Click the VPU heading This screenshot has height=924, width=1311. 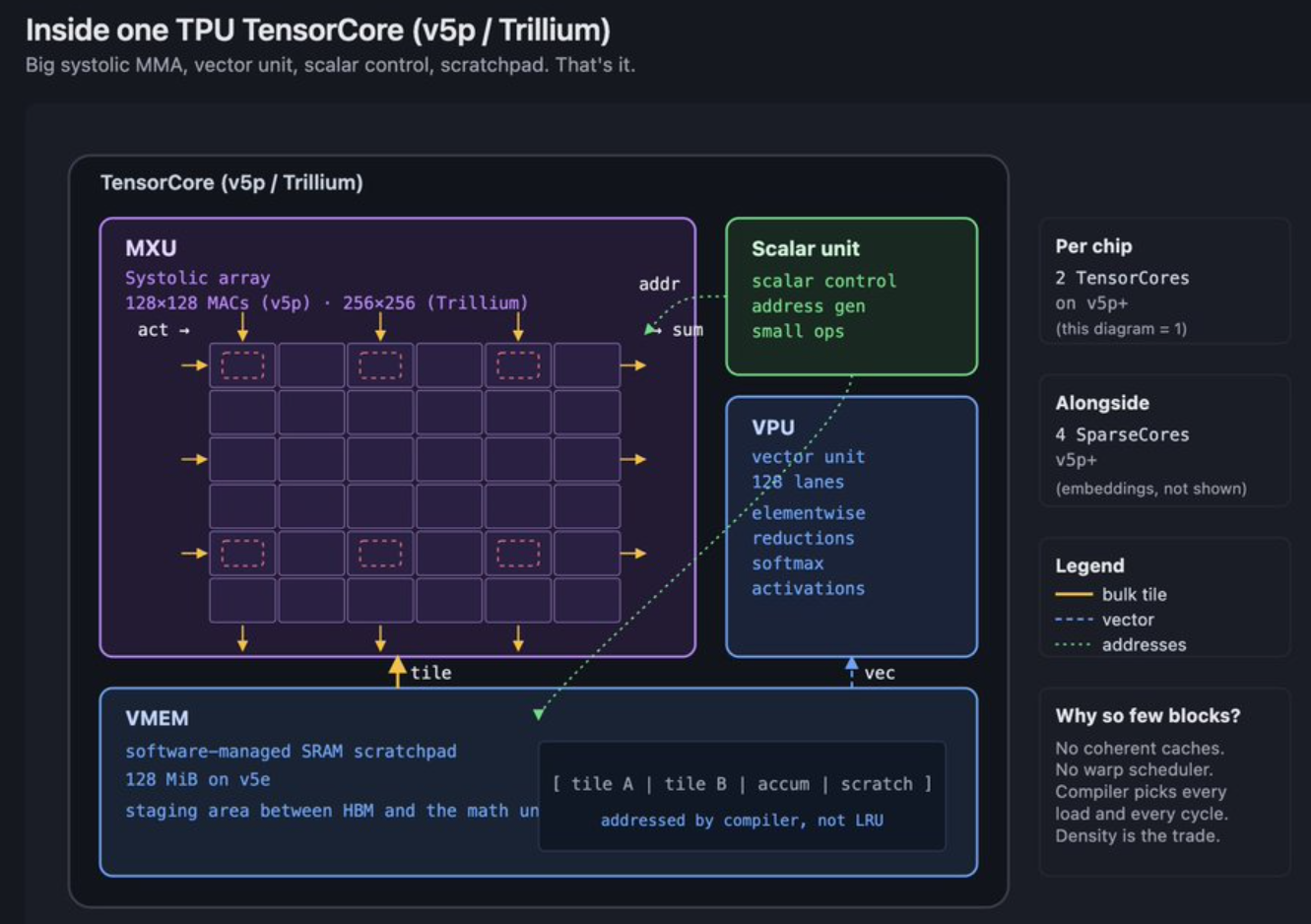pos(772,428)
